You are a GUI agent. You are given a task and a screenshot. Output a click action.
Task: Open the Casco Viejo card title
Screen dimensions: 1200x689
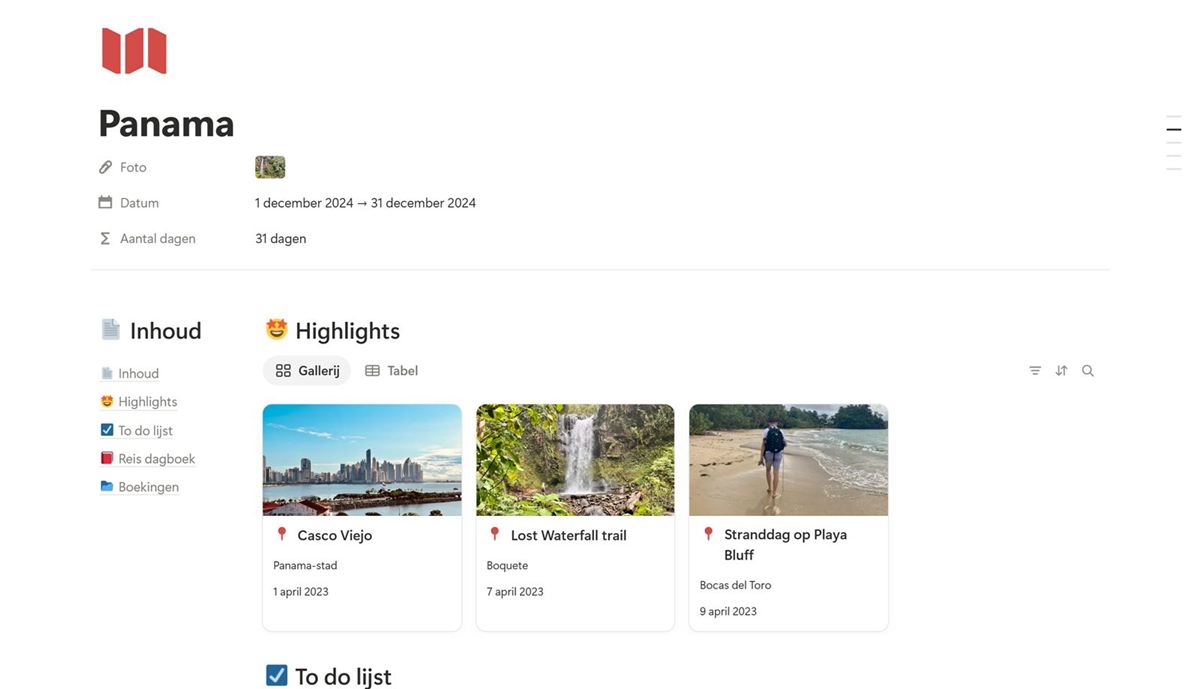click(334, 536)
